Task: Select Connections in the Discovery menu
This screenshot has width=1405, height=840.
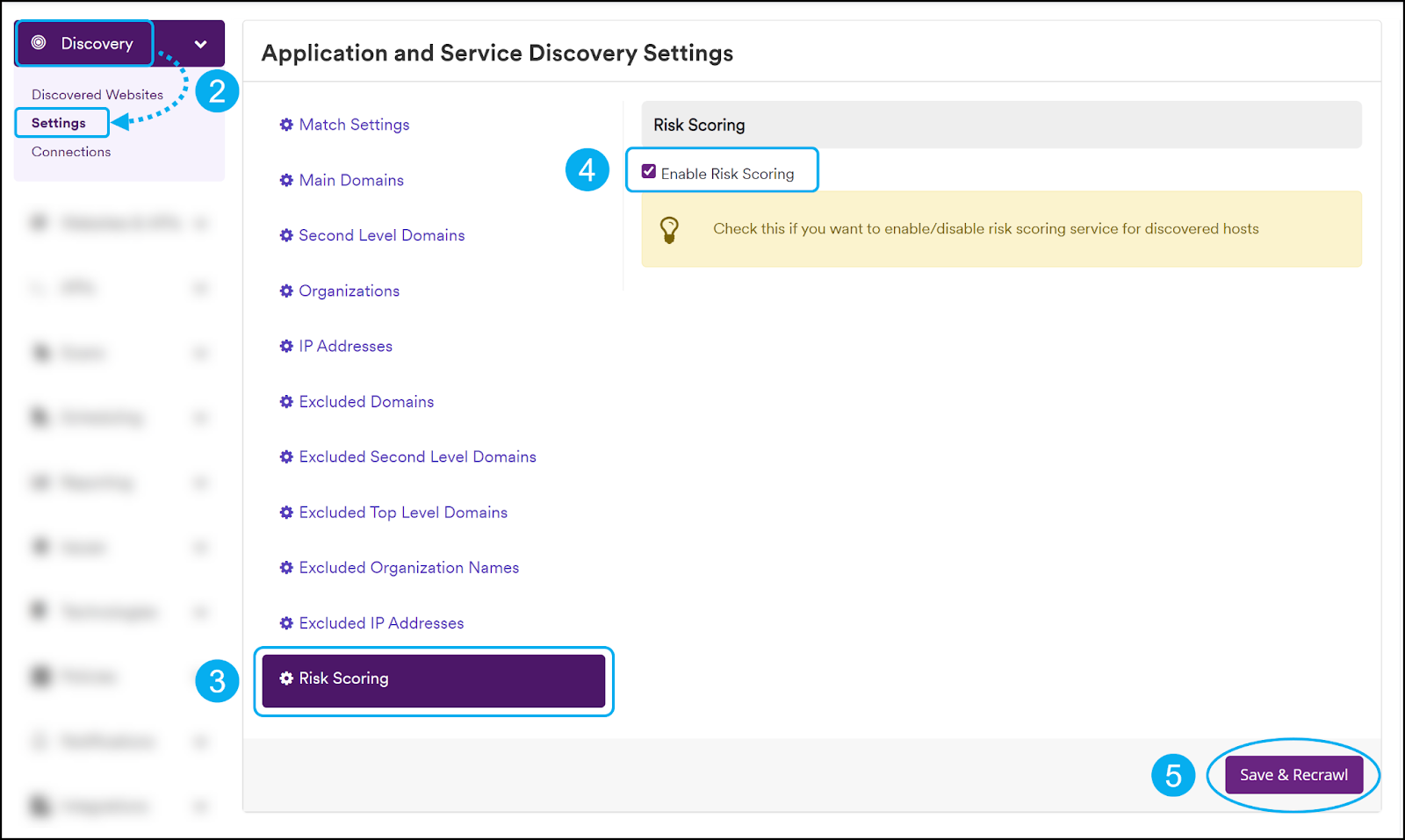Action: click(71, 151)
